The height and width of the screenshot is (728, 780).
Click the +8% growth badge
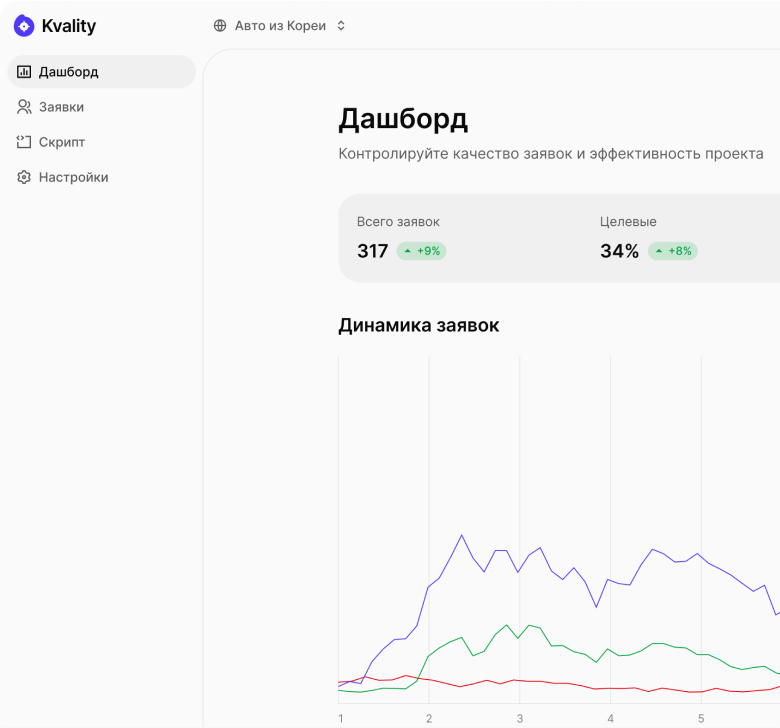pos(673,251)
